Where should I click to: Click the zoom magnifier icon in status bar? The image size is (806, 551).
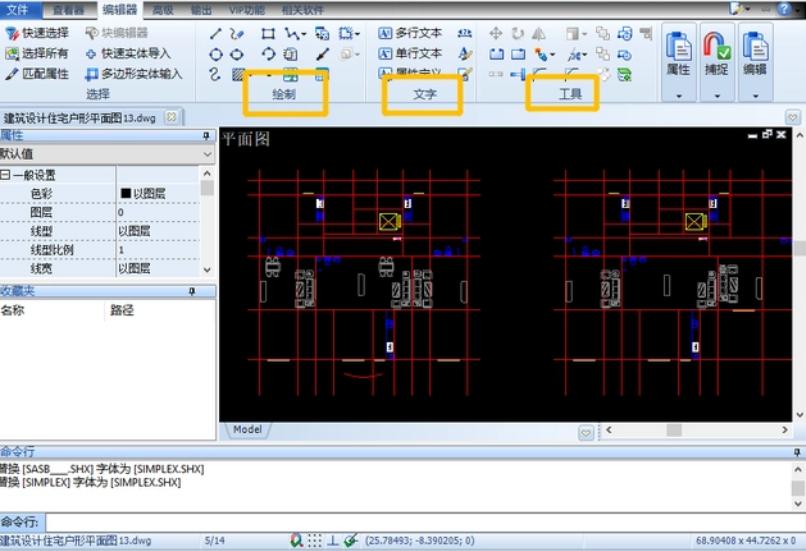pos(296,540)
